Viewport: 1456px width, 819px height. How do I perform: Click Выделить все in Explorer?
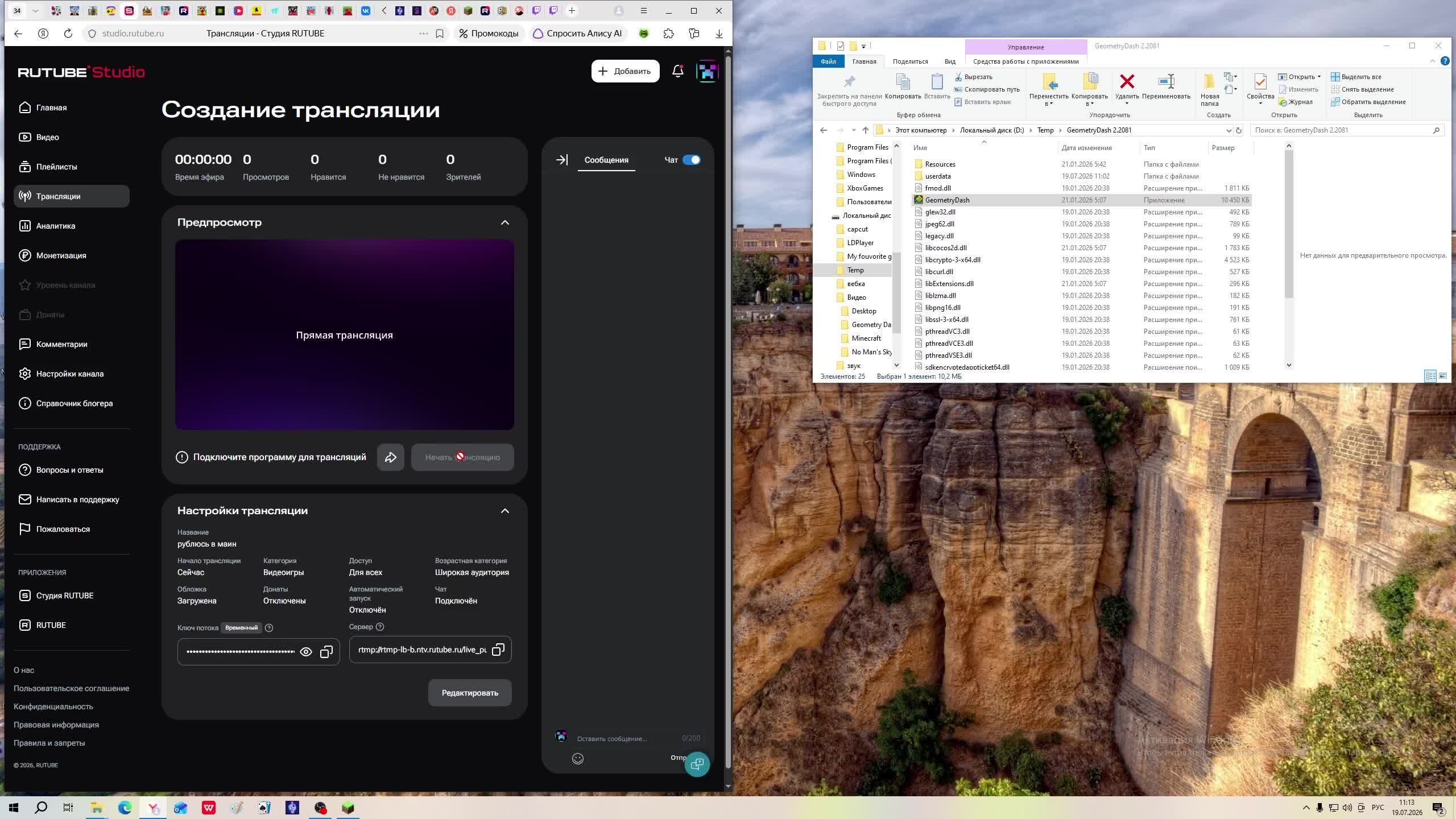1356,77
